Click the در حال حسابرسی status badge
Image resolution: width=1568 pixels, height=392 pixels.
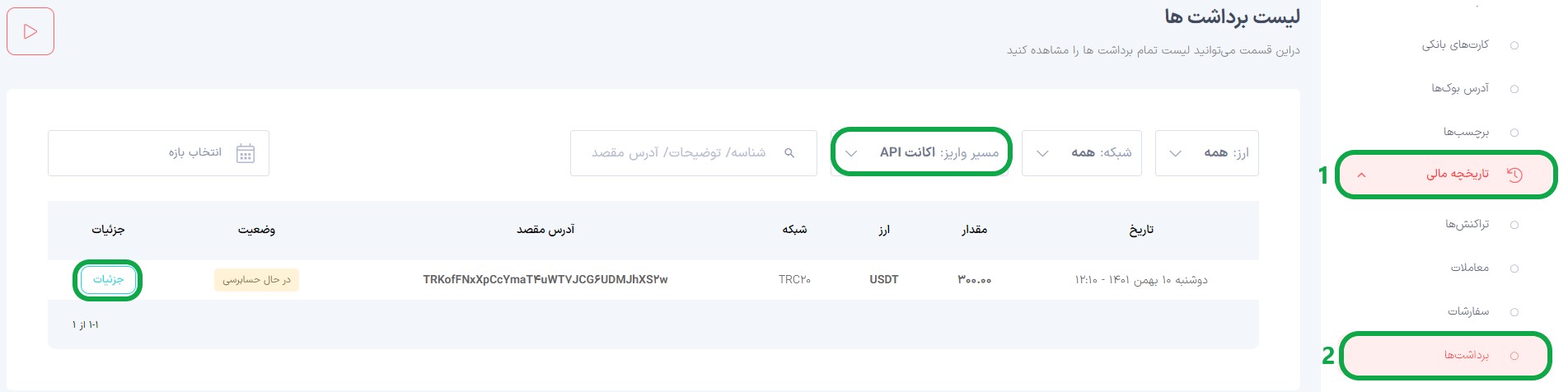tap(256, 280)
